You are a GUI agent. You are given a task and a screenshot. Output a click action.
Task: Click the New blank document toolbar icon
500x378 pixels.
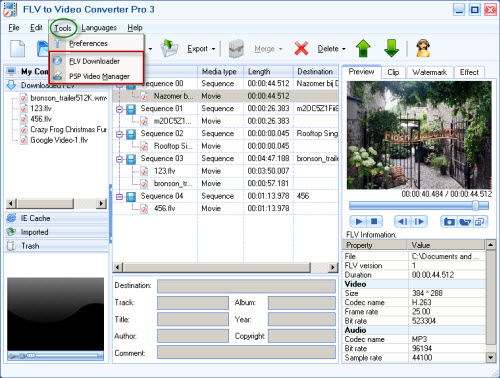pyautogui.click(x=18, y=49)
